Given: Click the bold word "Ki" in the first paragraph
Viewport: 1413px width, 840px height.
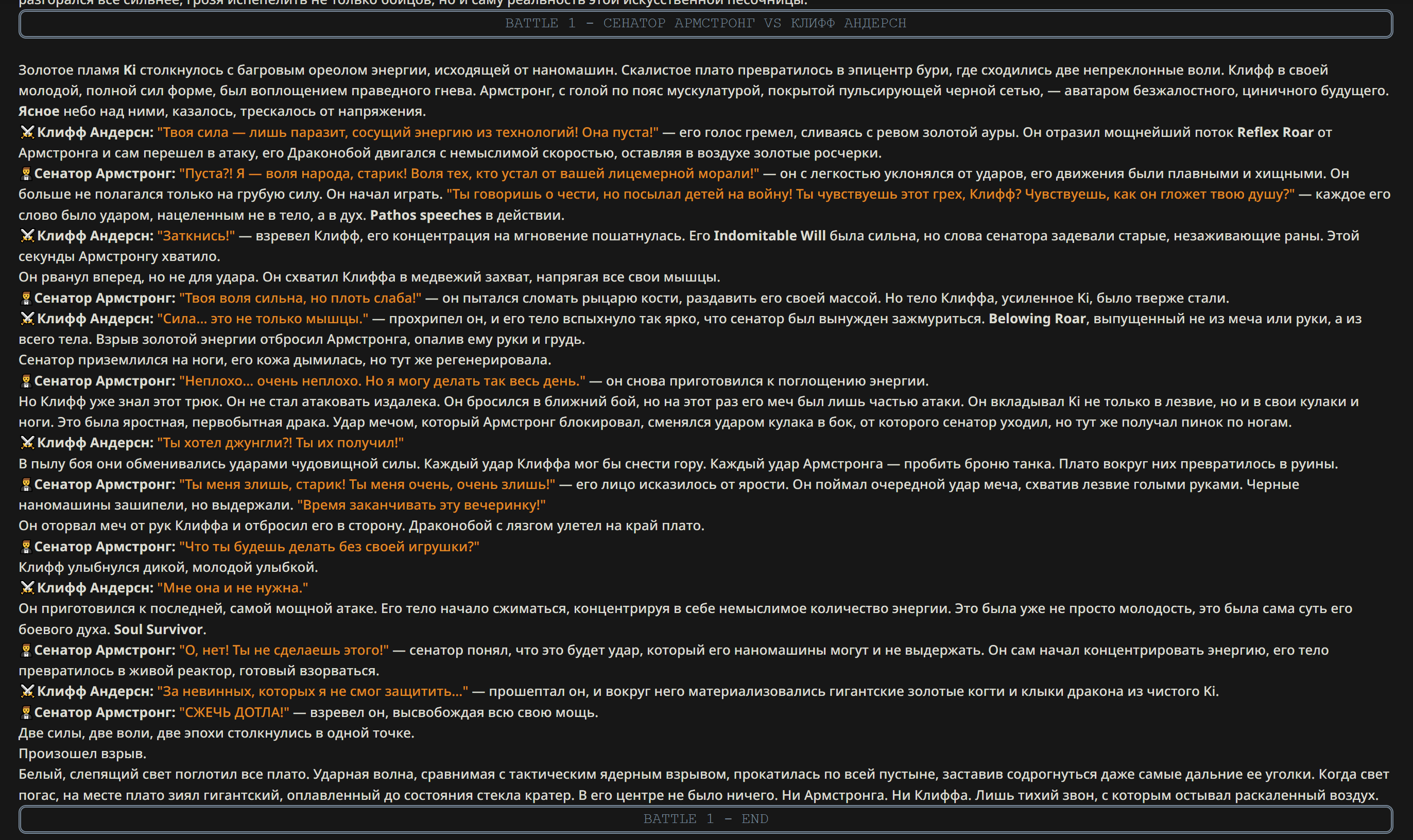Looking at the screenshot, I should tap(130, 70).
